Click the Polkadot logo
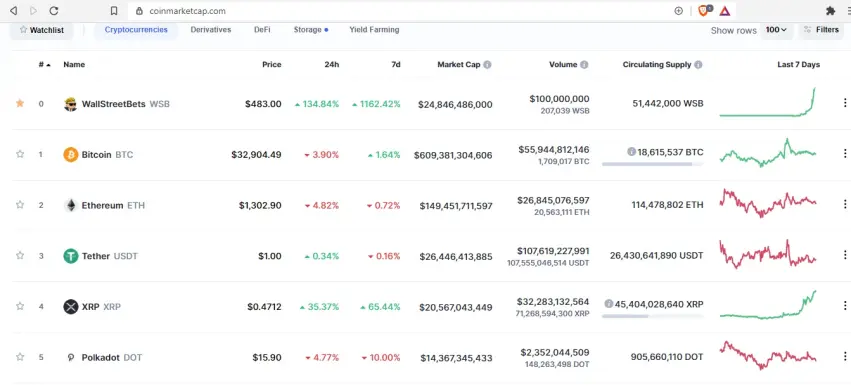This screenshot has height=386, width=851. [71, 357]
